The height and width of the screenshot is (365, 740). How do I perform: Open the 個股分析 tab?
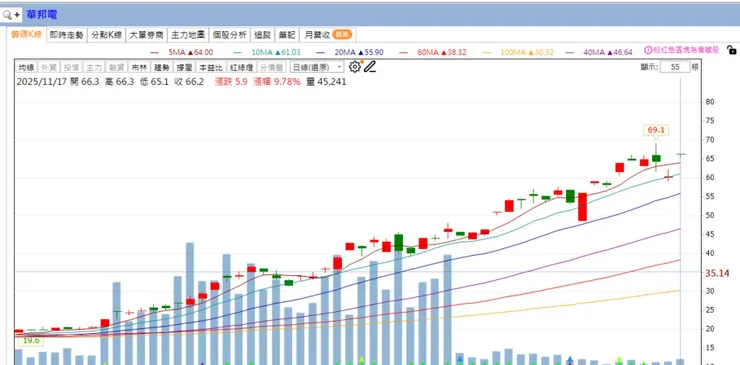pos(229,35)
